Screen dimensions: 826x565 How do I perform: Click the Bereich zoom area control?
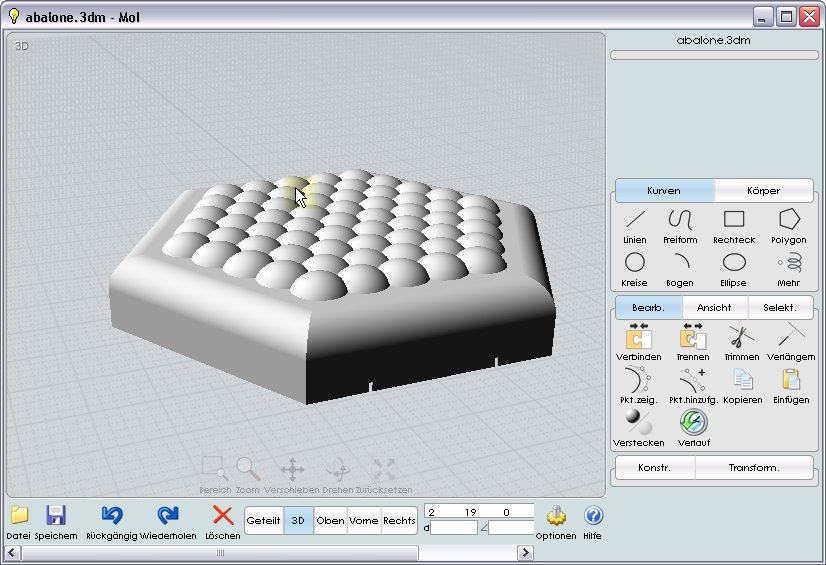(215, 475)
